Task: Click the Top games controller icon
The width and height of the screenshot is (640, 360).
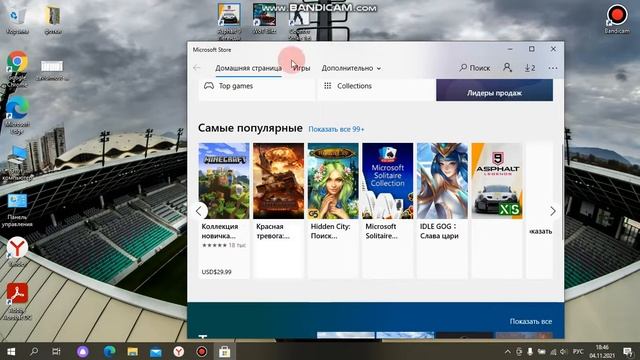Action: pyautogui.click(x=209, y=86)
